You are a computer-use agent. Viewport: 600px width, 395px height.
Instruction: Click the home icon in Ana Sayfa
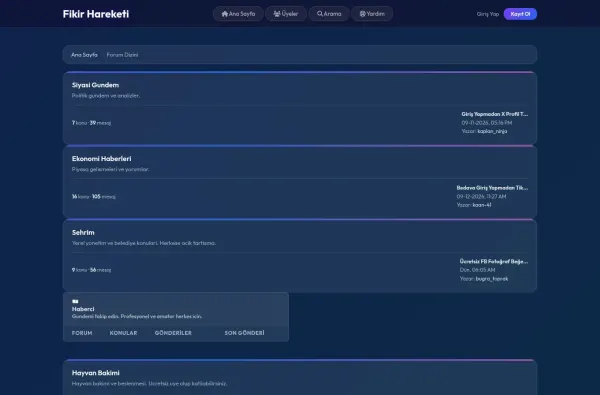point(225,14)
